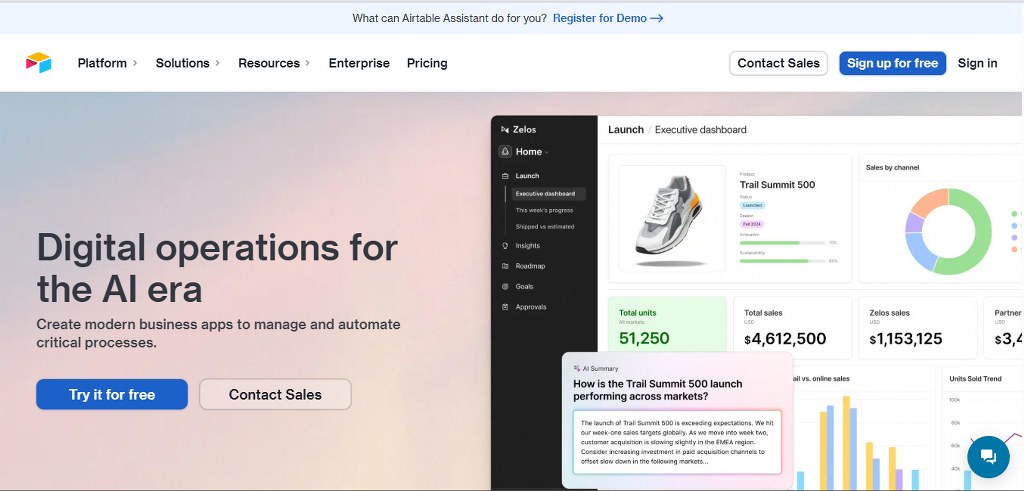This screenshot has height=491, width=1024.
Task: Click the Insights lightbulb icon
Action: (x=505, y=246)
